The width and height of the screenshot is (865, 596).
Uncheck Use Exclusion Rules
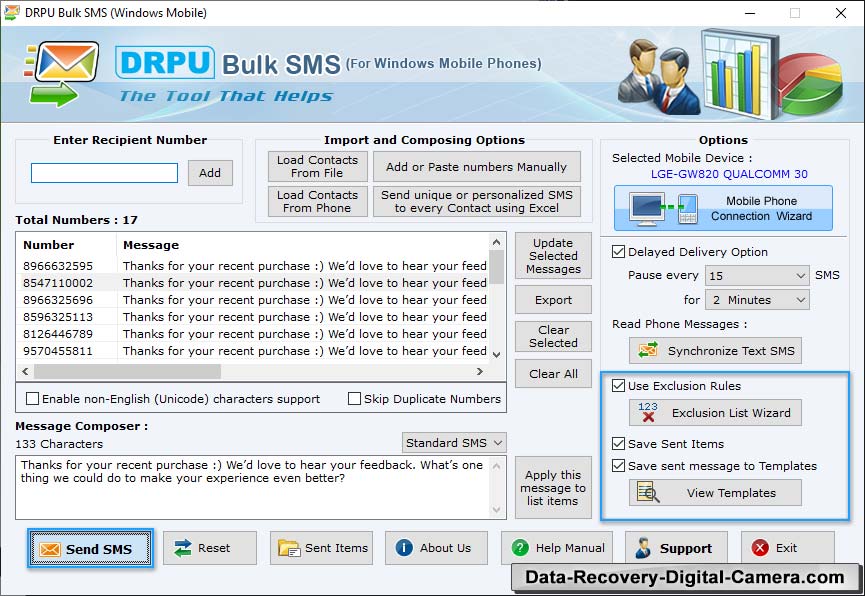pyautogui.click(x=618, y=385)
